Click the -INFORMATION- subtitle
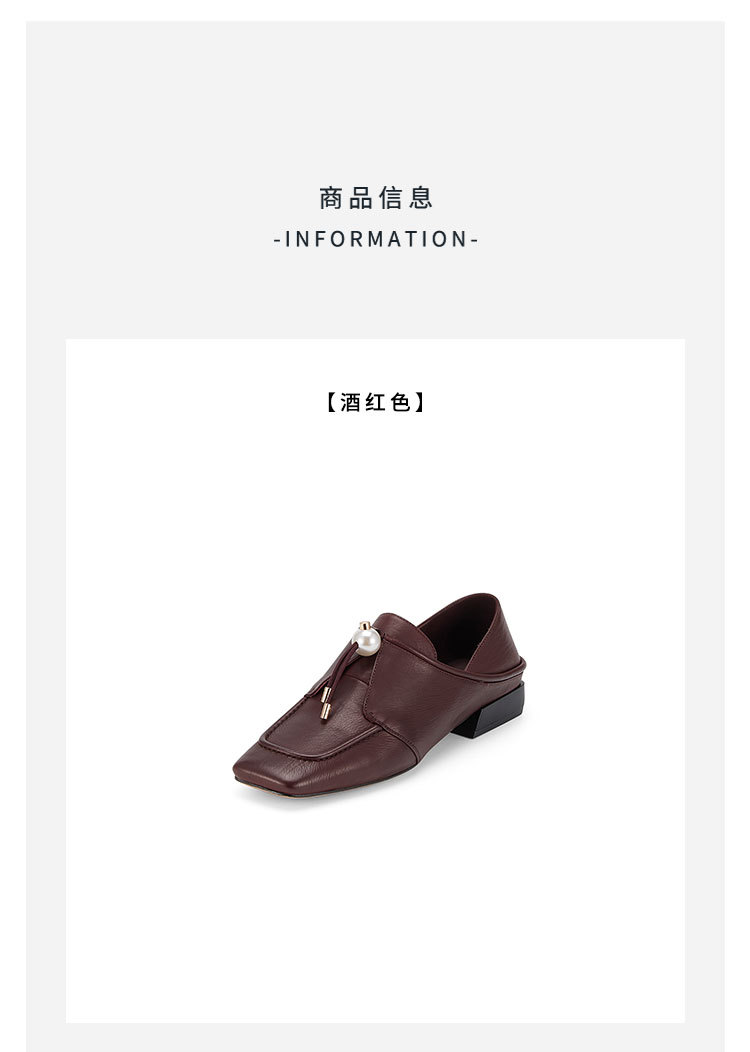The image size is (750, 1052). [376, 239]
